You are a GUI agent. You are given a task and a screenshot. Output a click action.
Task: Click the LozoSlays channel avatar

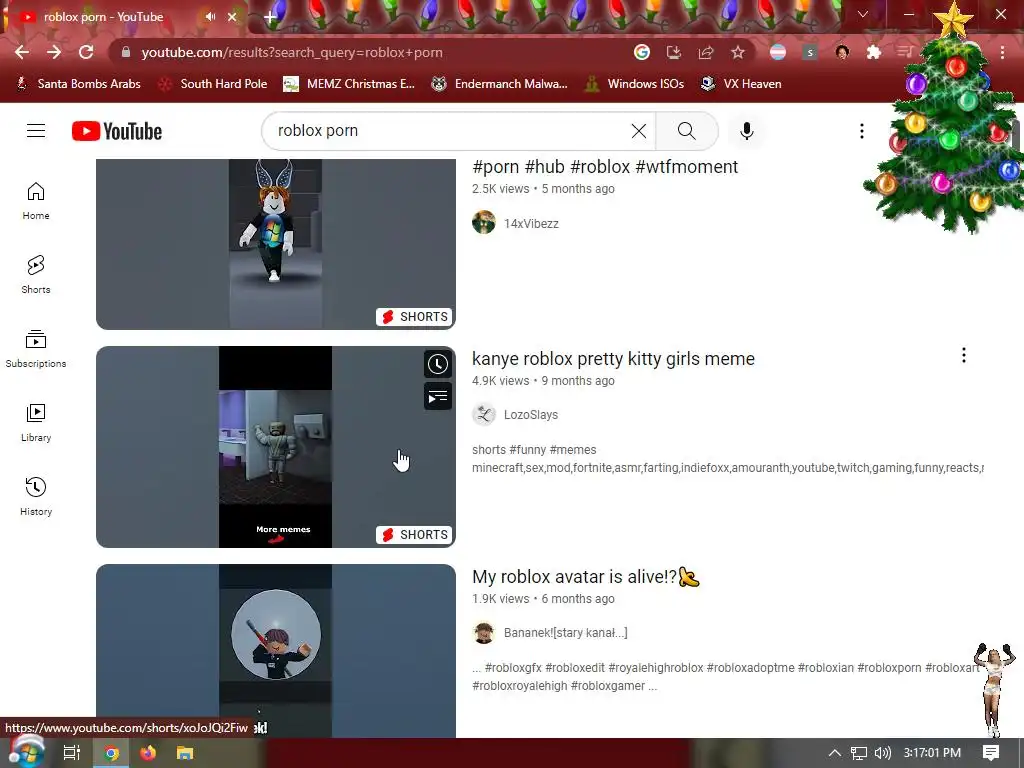click(x=484, y=414)
